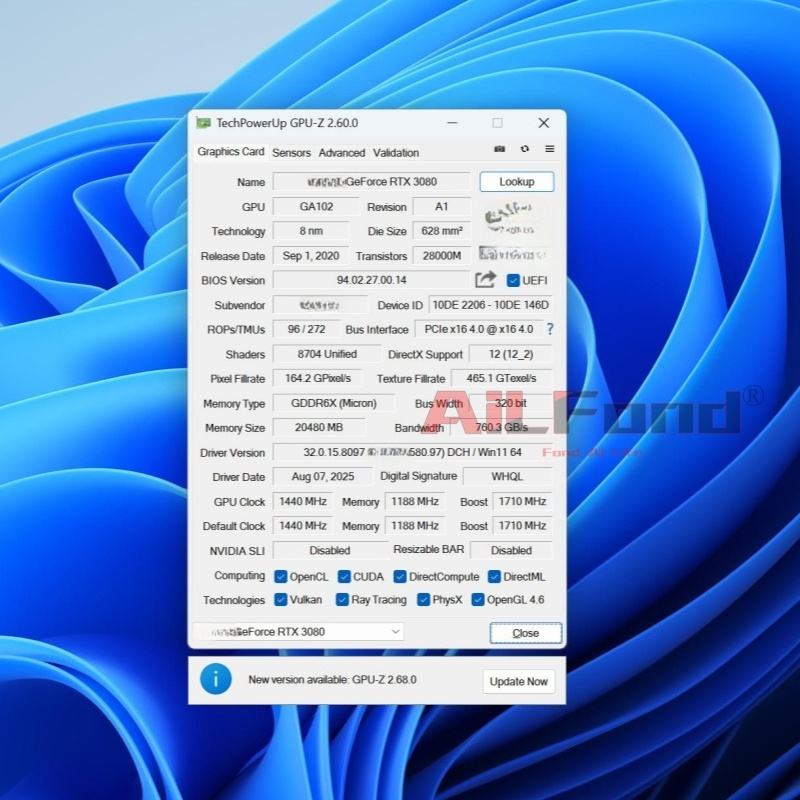The image size is (800, 800).
Task: Toggle the DirectCompute checkbox
Action: click(399, 577)
